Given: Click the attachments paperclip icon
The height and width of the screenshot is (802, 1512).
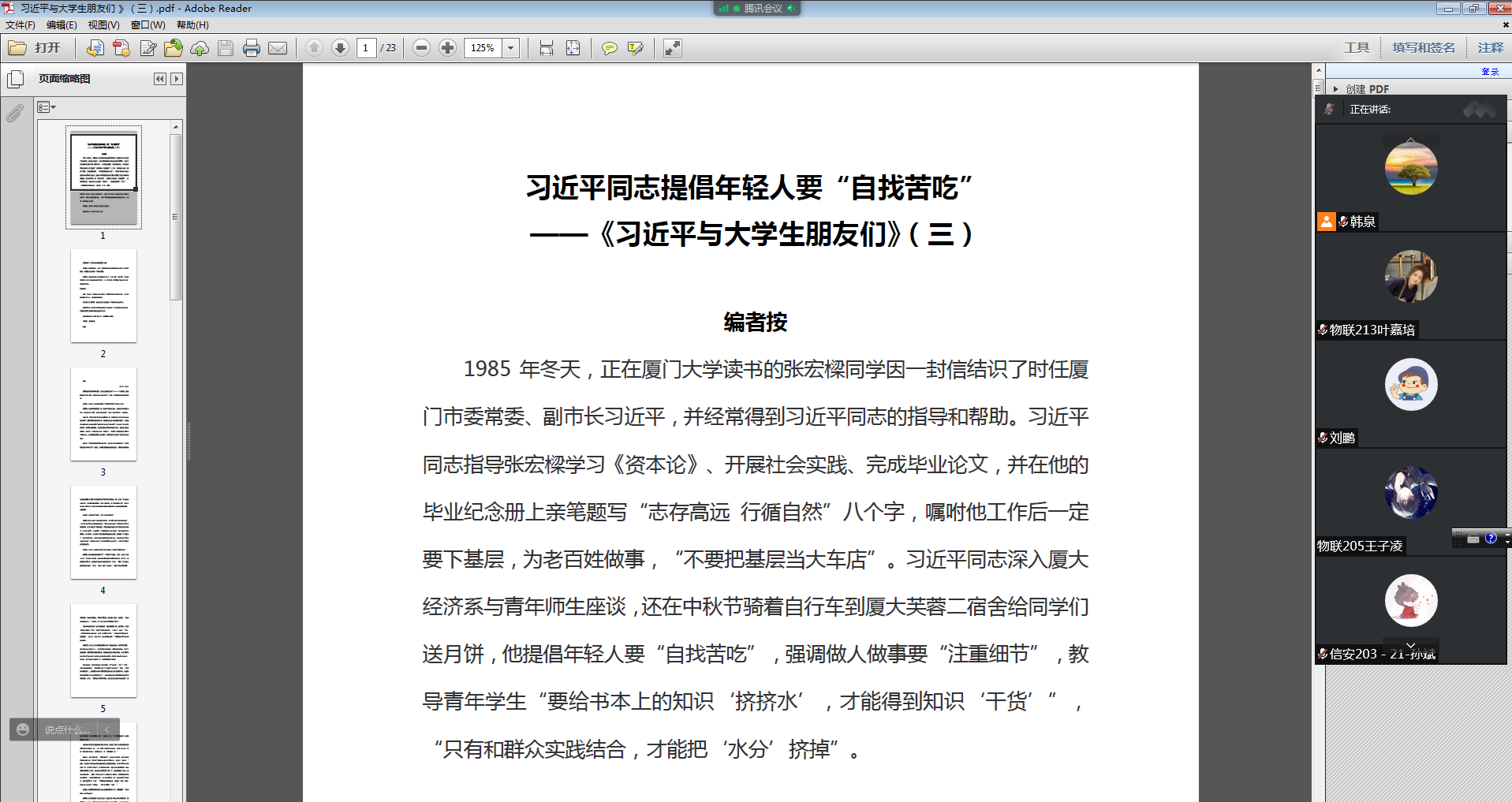Looking at the screenshot, I should [x=15, y=114].
